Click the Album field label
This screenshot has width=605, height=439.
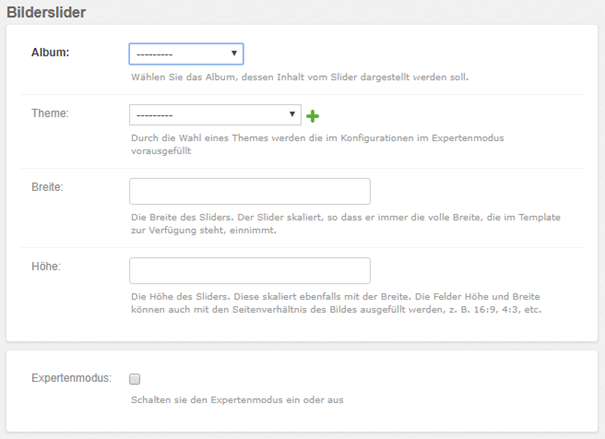pyautogui.click(x=50, y=53)
